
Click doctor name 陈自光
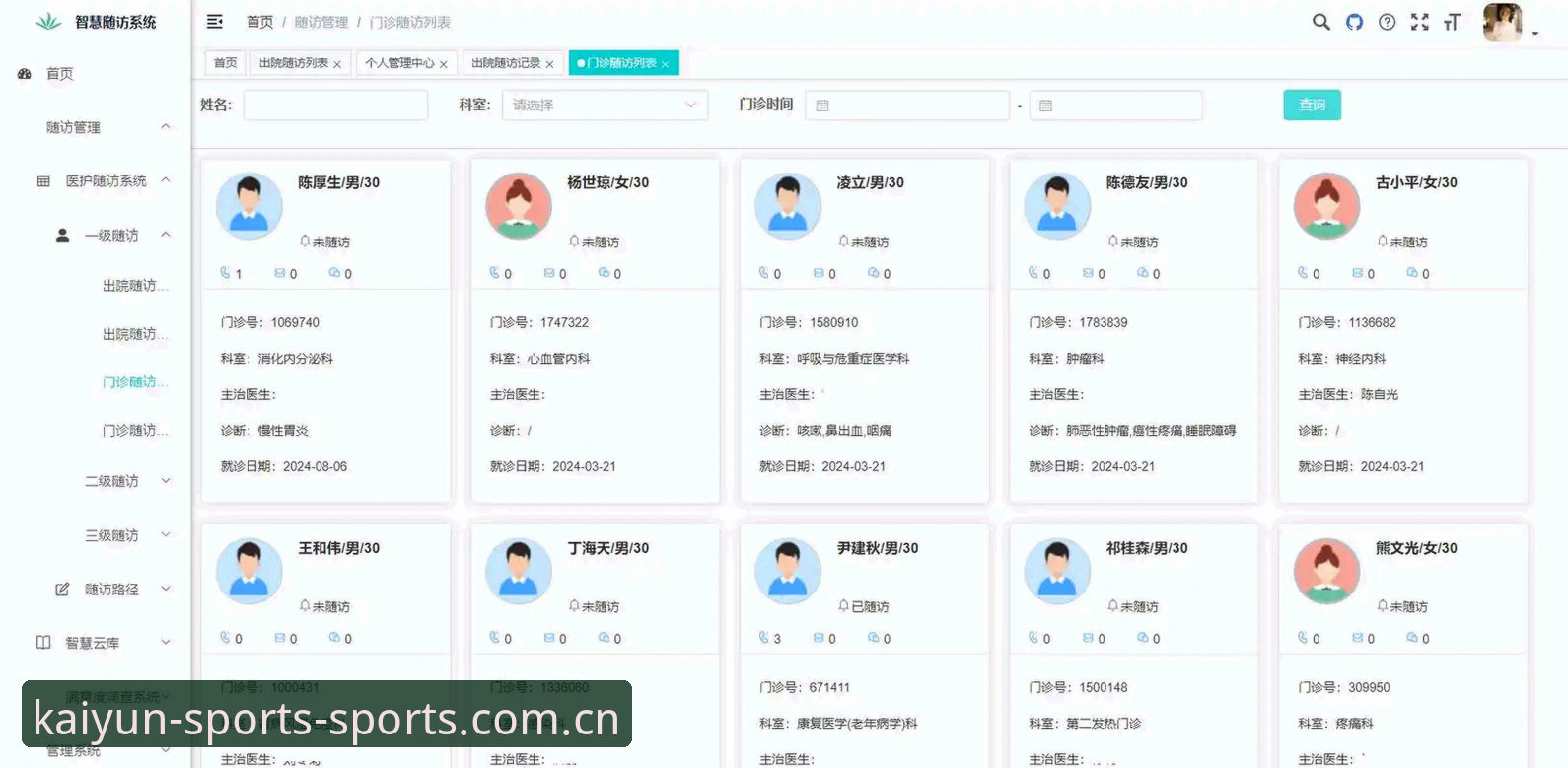pyautogui.click(x=1380, y=394)
